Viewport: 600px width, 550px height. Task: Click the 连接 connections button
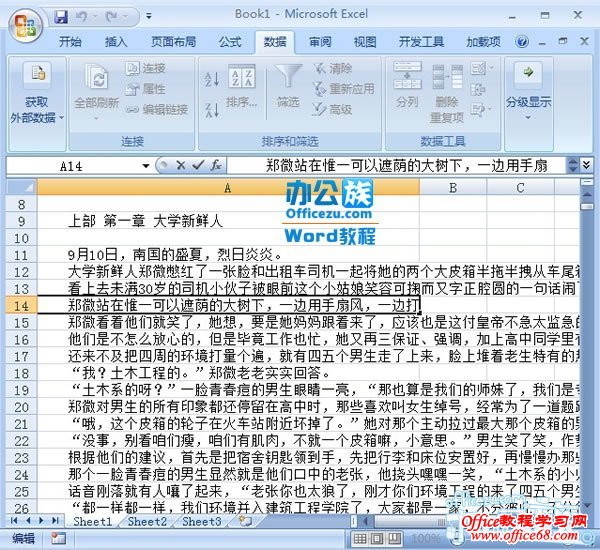[x=145, y=68]
